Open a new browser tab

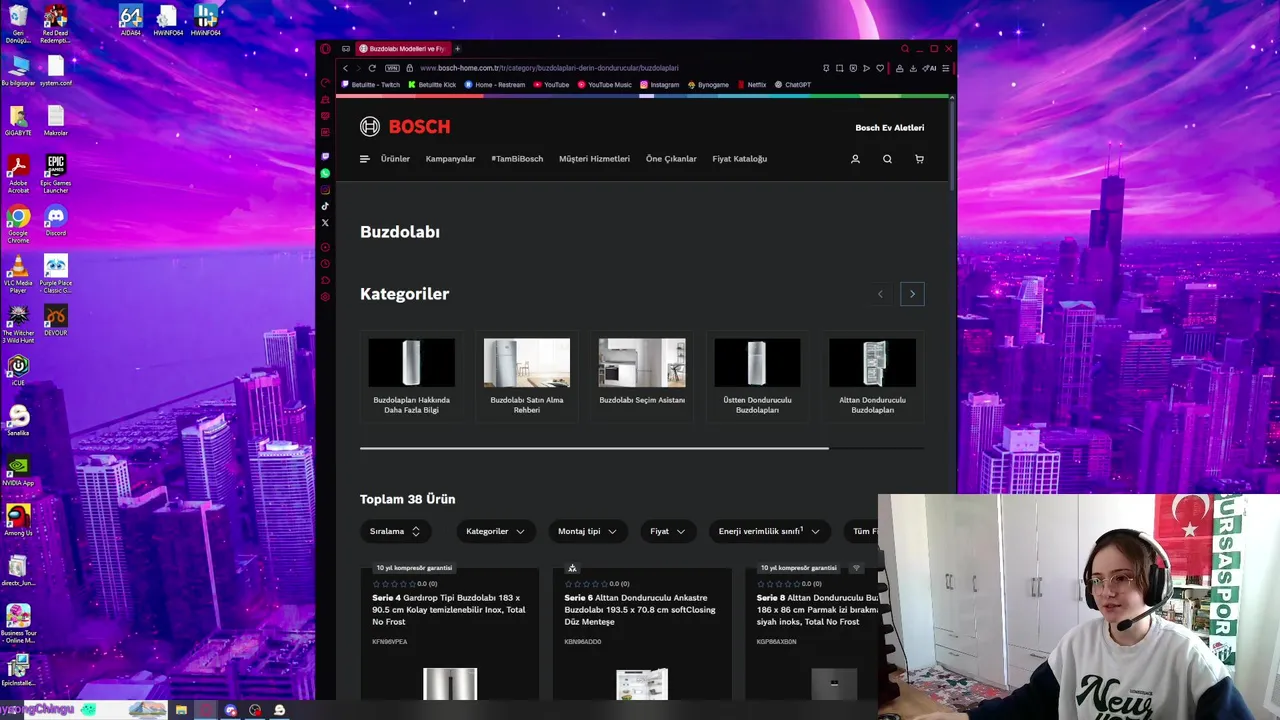[x=457, y=48]
